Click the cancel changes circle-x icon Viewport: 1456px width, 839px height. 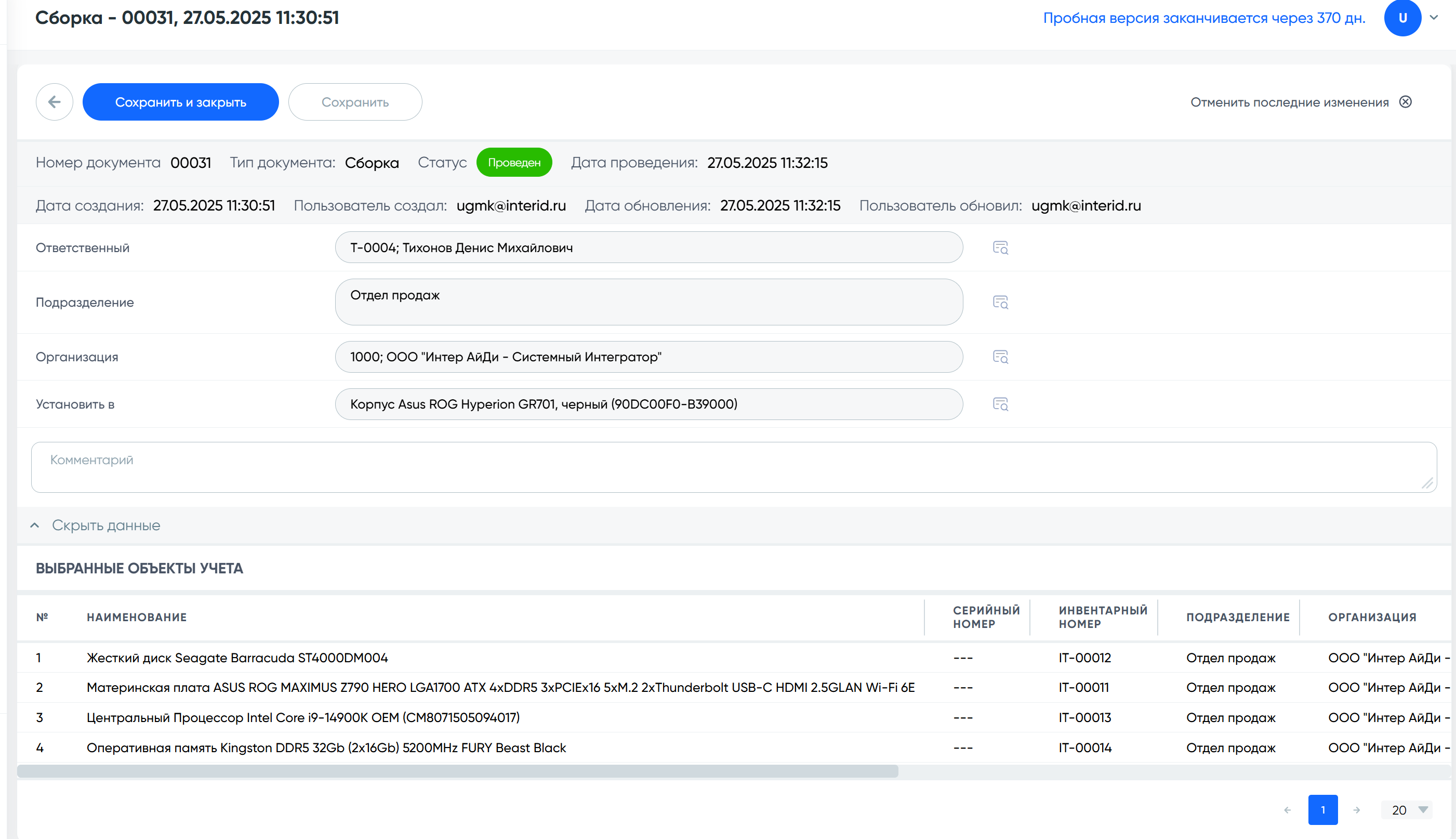[x=1405, y=102]
